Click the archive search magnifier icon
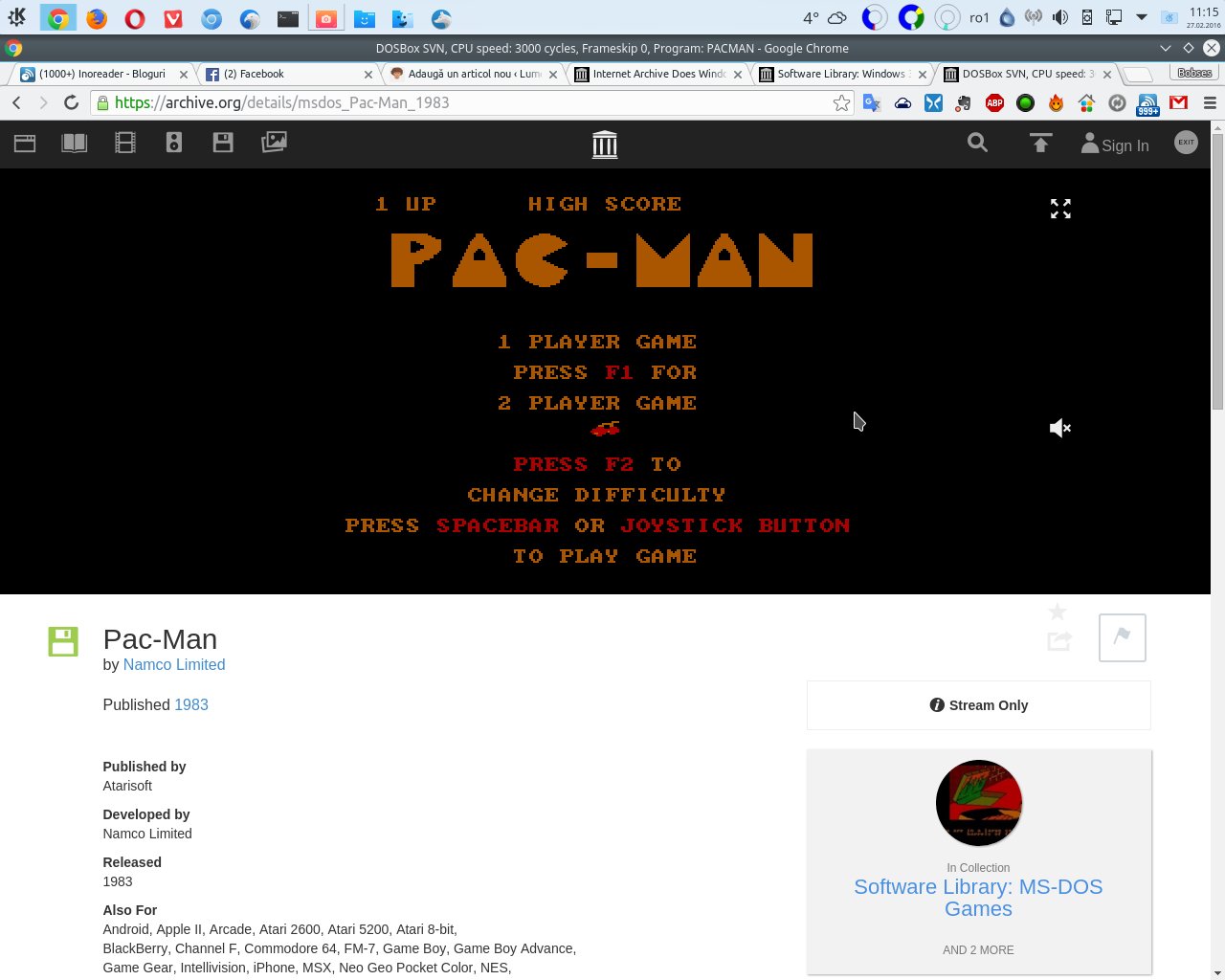The height and width of the screenshot is (980, 1225). 977,143
